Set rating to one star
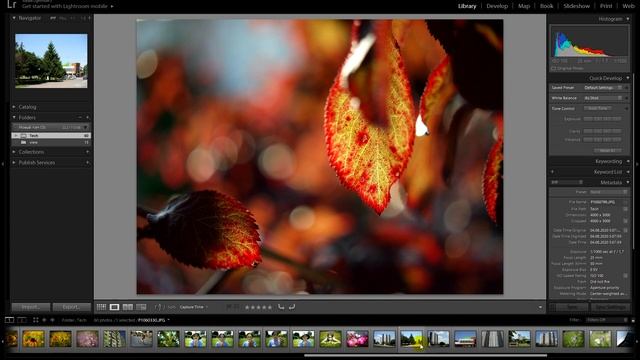Viewport: 640px width, 360px height. coord(247,307)
